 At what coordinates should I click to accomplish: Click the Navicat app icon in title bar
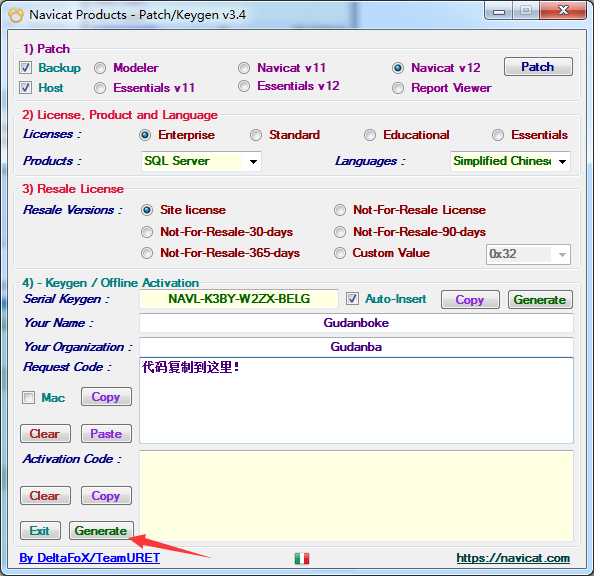click(x=16, y=15)
